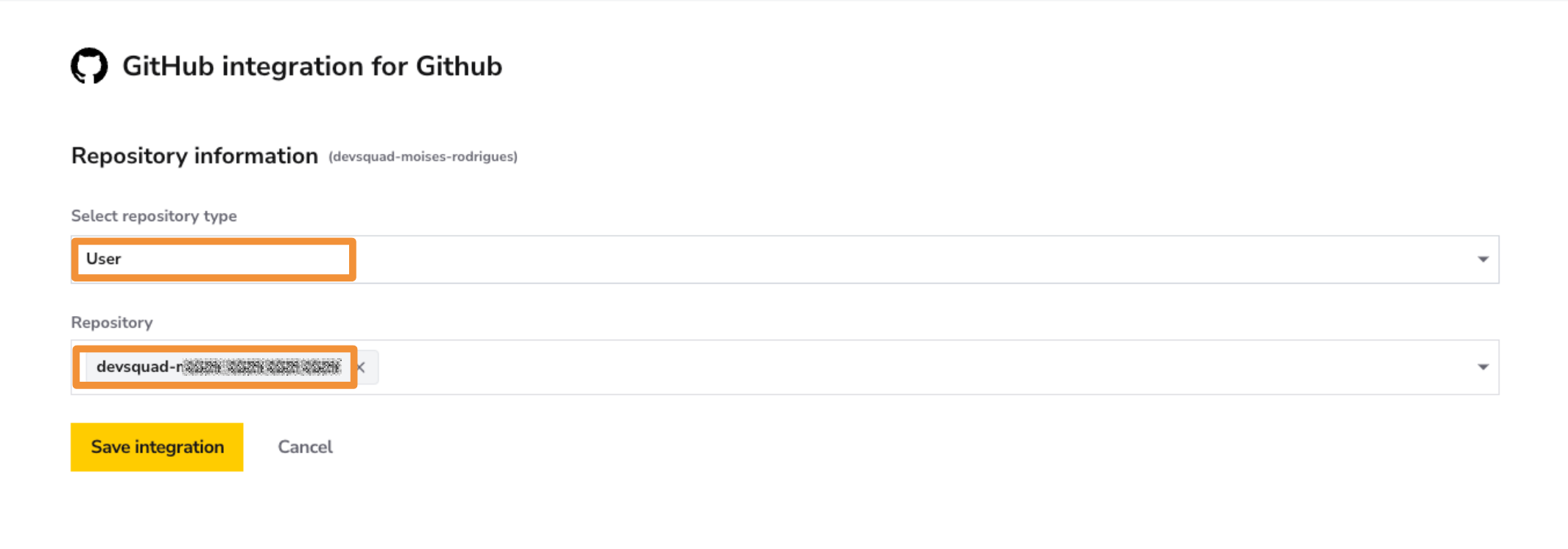Expand the repository type dropdown arrow
This screenshot has width=1568, height=549.
1483,259
